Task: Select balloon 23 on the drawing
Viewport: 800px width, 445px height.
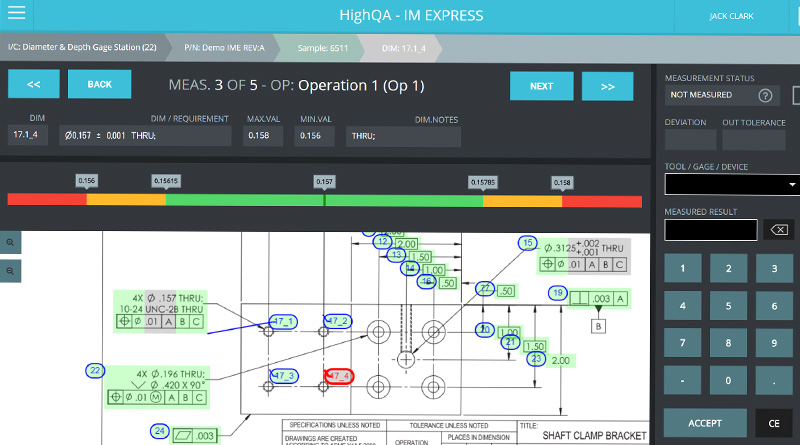Action: coord(536,359)
